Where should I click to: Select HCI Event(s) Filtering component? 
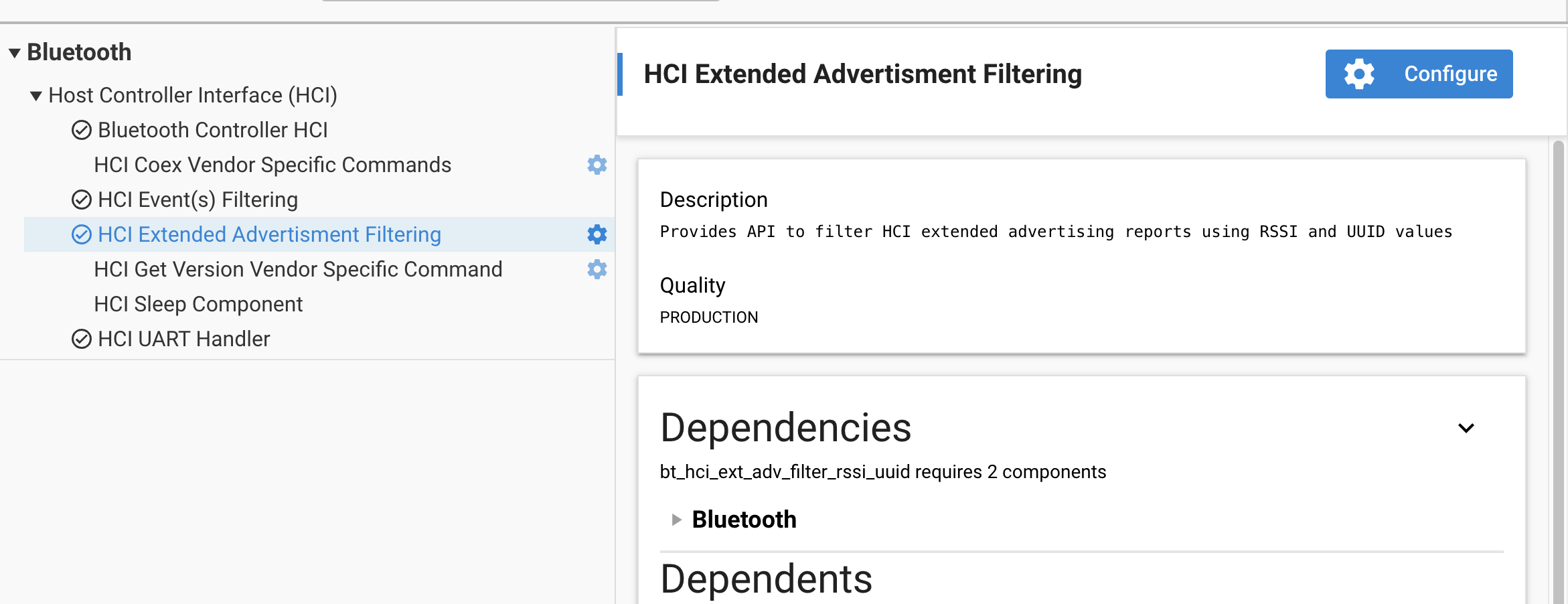click(198, 200)
